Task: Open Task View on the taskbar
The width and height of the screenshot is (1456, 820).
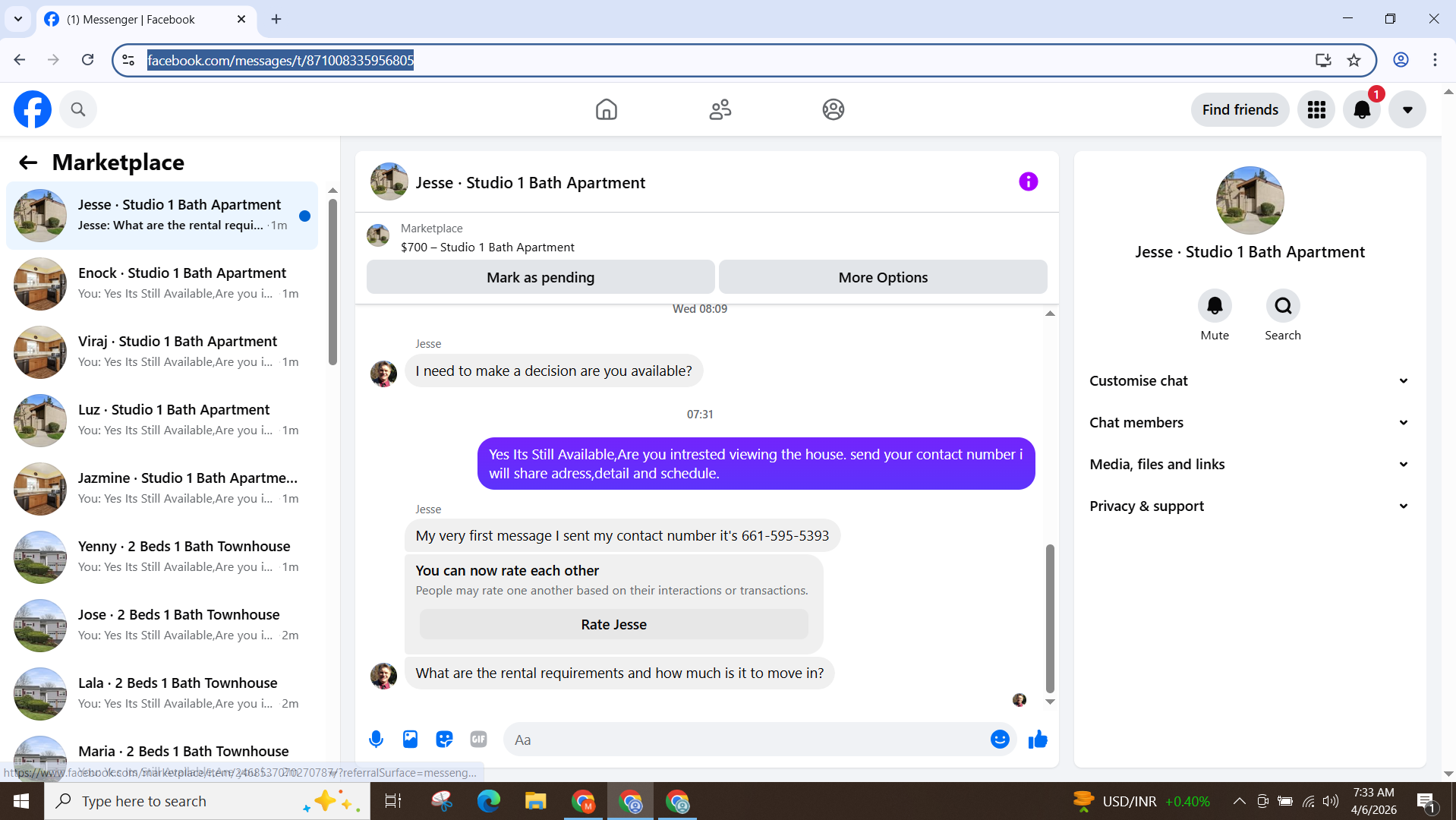Action: tap(393, 801)
